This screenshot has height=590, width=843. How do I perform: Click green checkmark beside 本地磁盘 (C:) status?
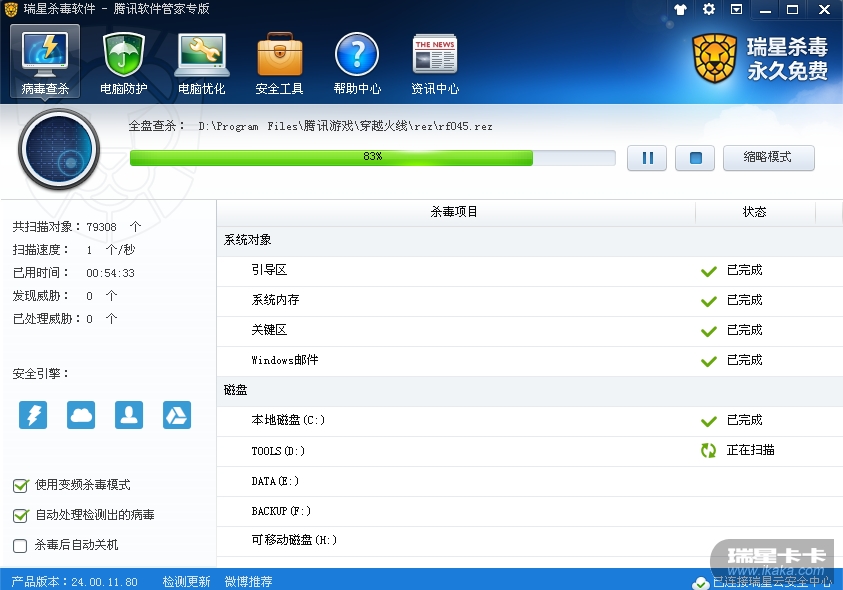(709, 421)
